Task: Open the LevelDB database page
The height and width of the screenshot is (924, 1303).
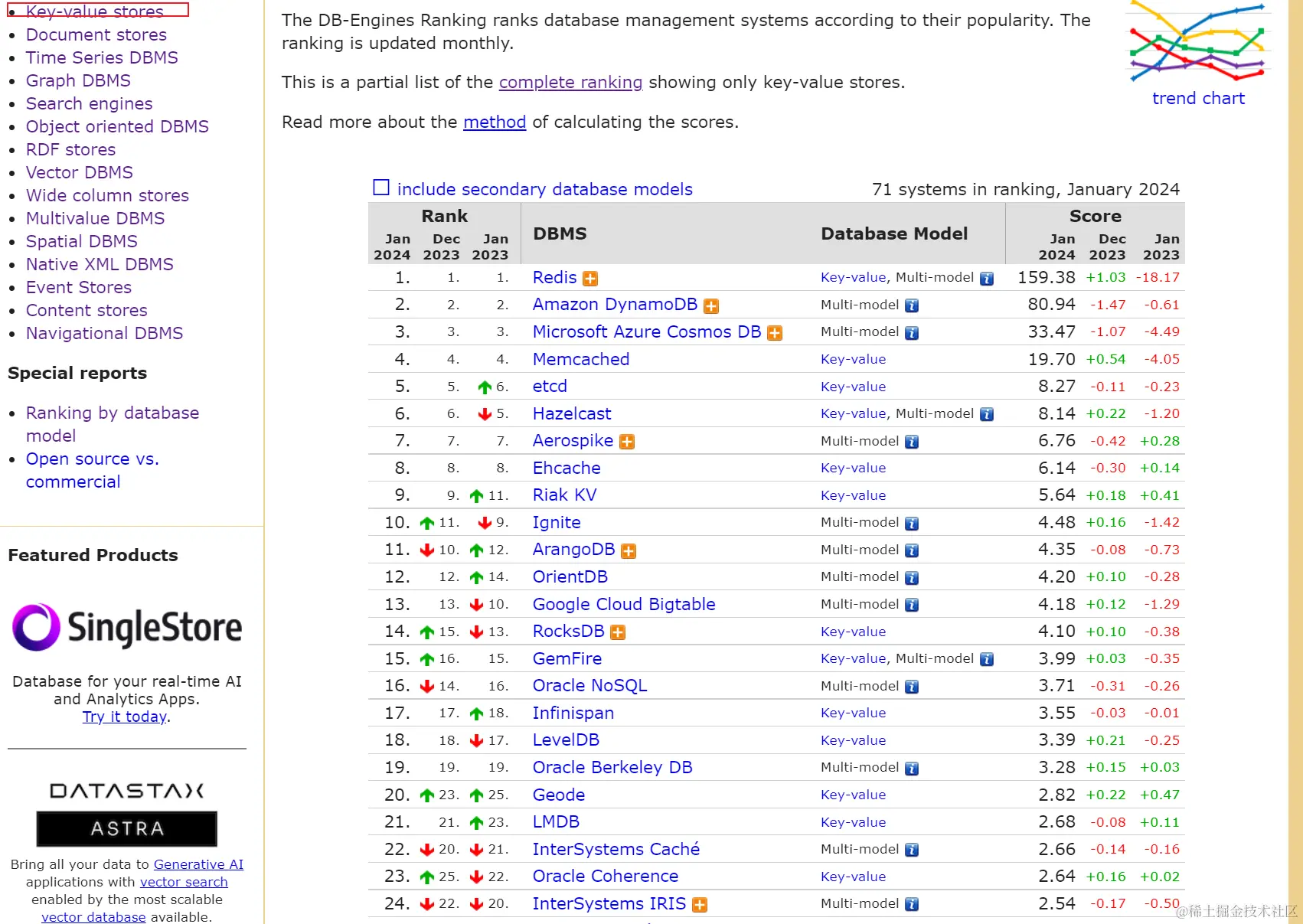Action: click(x=566, y=740)
